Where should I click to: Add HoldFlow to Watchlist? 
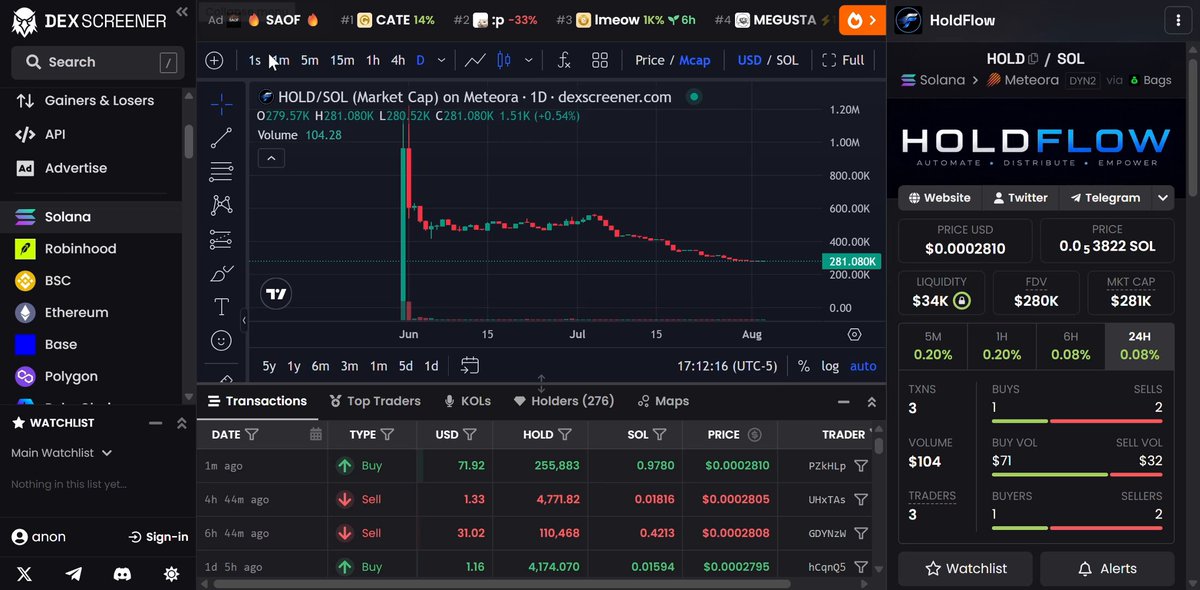coord(966,568)
